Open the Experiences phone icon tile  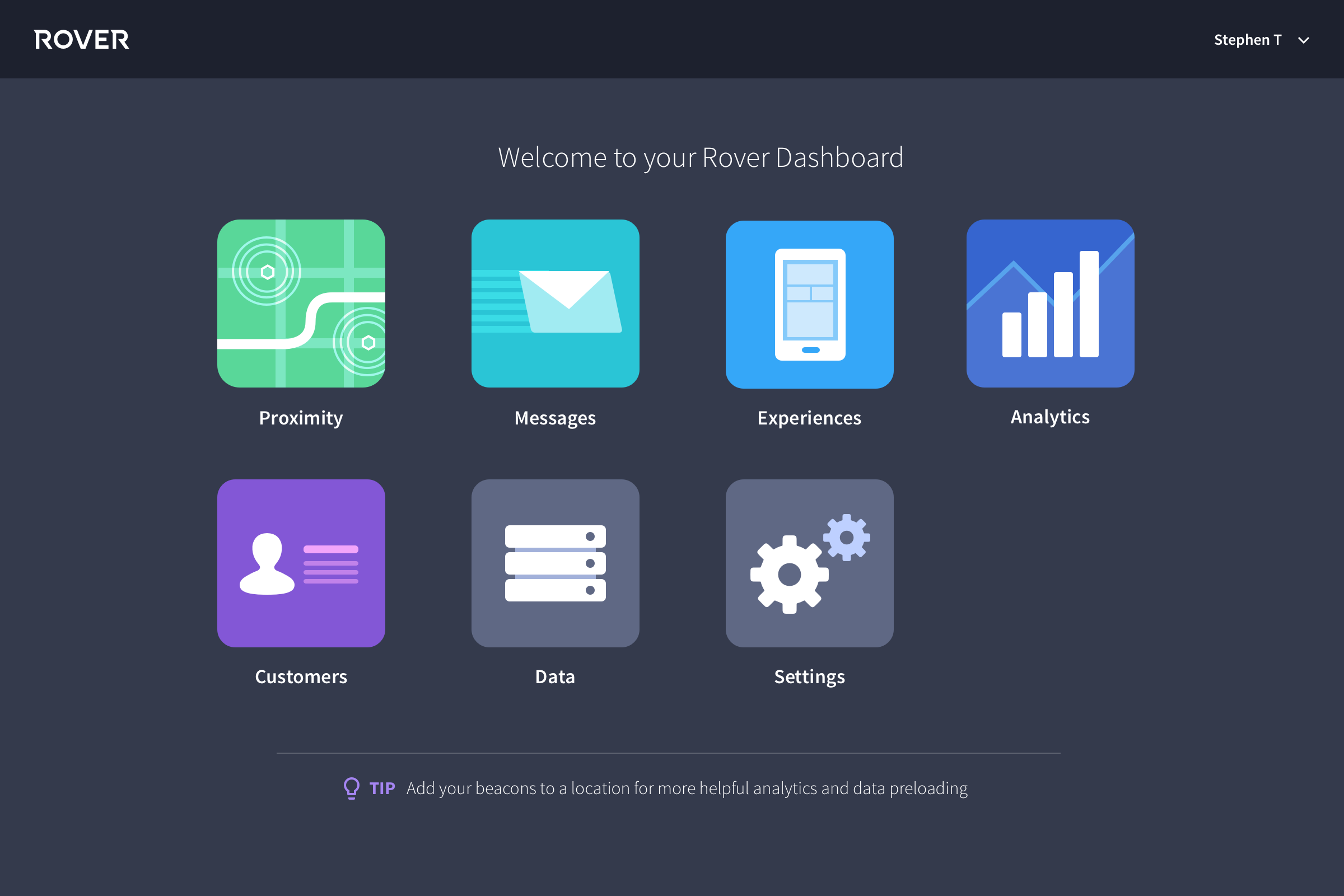tap(809, 304)
